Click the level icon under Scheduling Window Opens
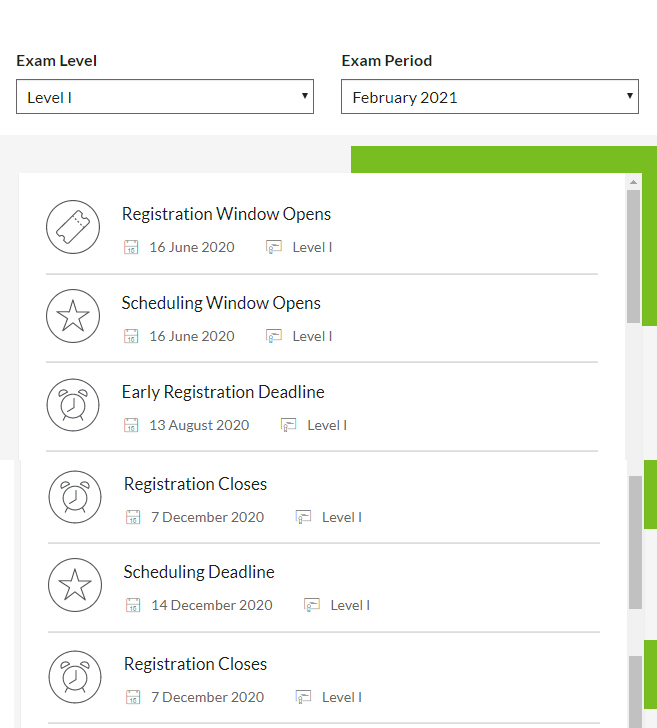 pos(274,336)
